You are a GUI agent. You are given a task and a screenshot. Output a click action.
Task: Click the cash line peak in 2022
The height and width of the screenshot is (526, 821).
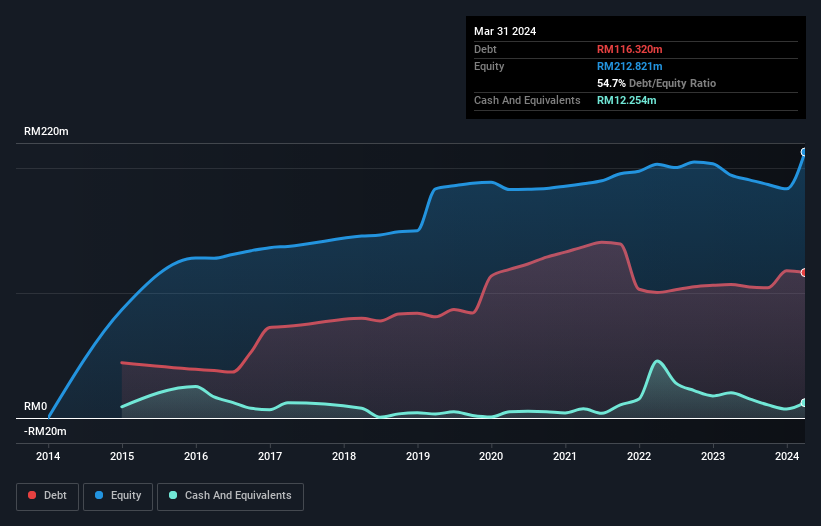[657, 361]
